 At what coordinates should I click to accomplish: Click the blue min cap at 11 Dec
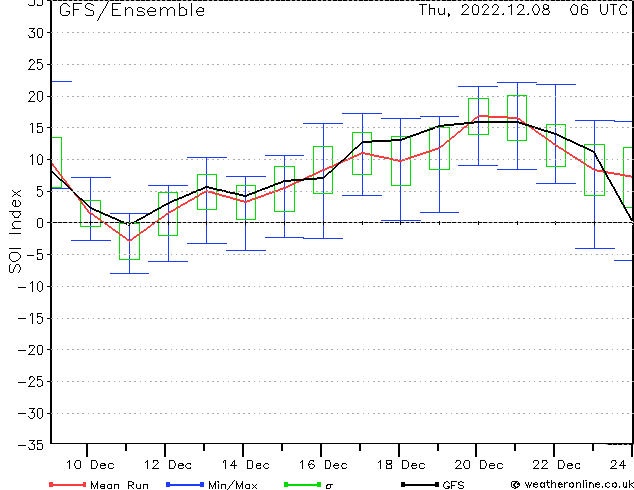129,274
